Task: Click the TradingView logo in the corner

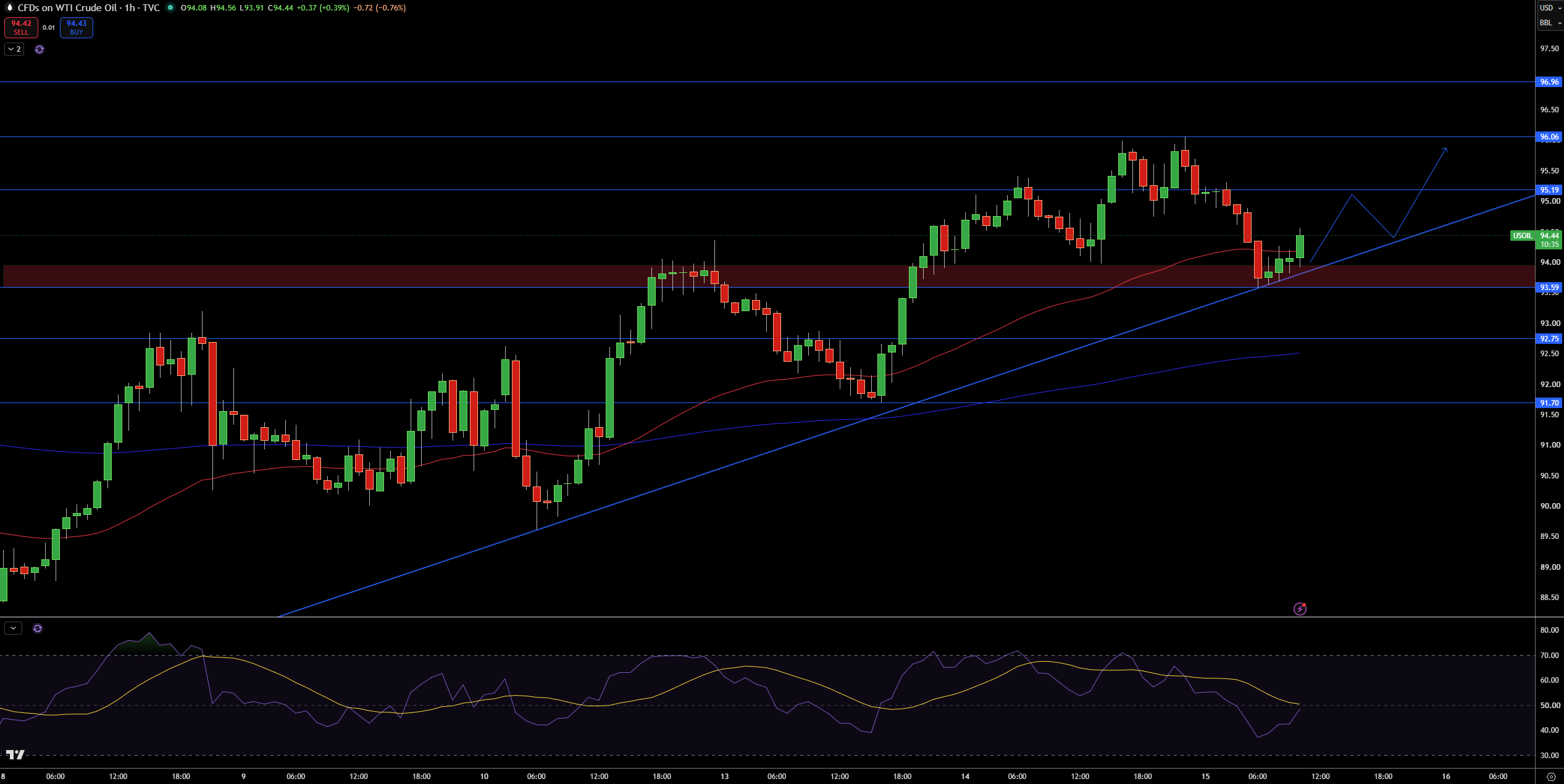Action: coord(15,754)
